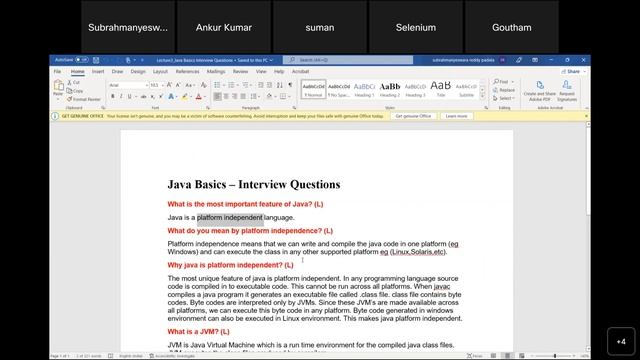Toggle Underline formatting
Screen dimensions: 640x360
(129, 96)
